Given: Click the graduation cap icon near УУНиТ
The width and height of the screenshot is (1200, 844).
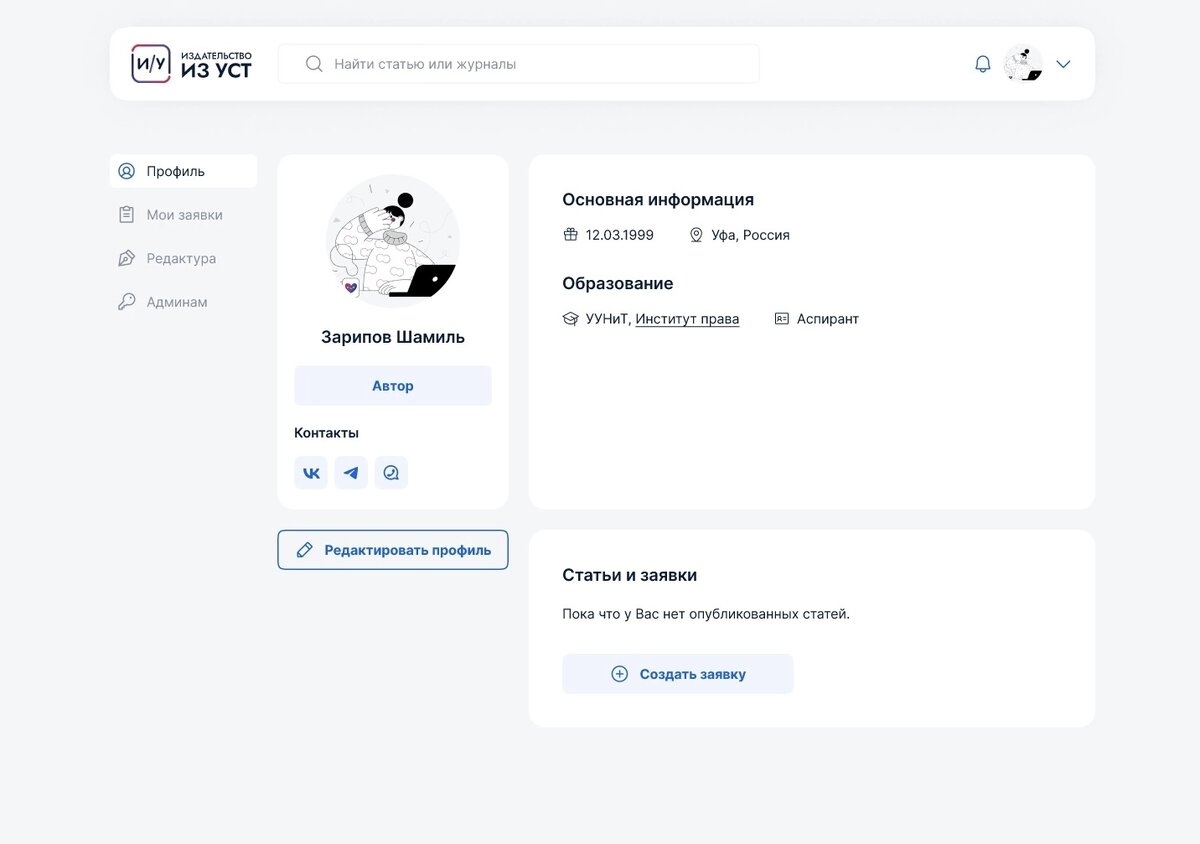Looking at the screenshot, I should [x=569, y=318].
